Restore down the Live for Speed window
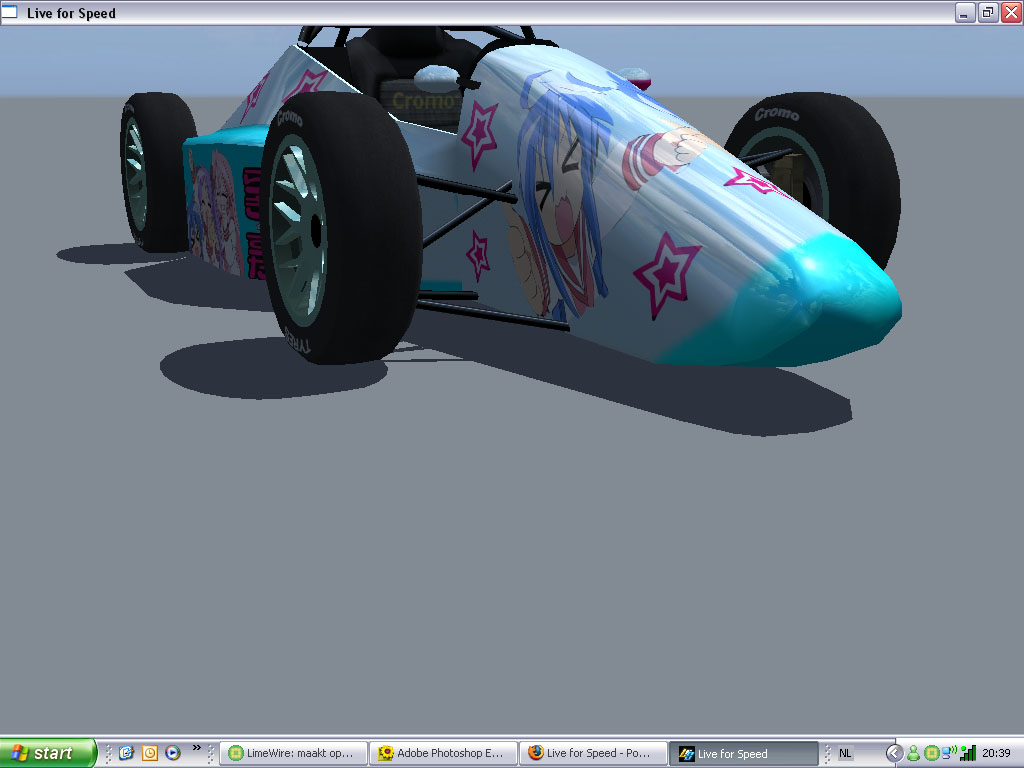The height and width of the screenshot is (768, 1024). 988,12
